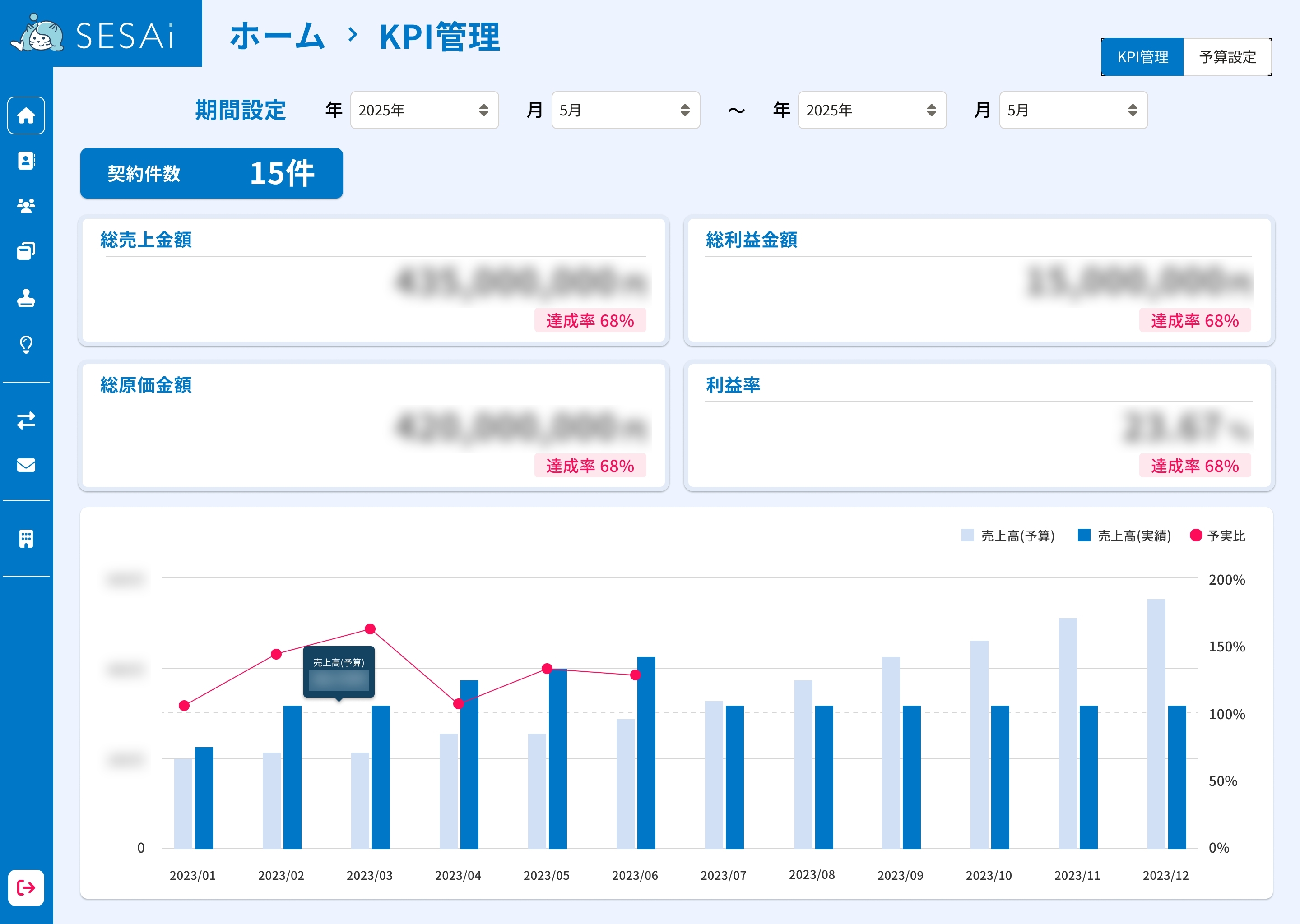Open the start year 2025年 dropdown
The image size is (1300, 924).
tap(424, 111)
